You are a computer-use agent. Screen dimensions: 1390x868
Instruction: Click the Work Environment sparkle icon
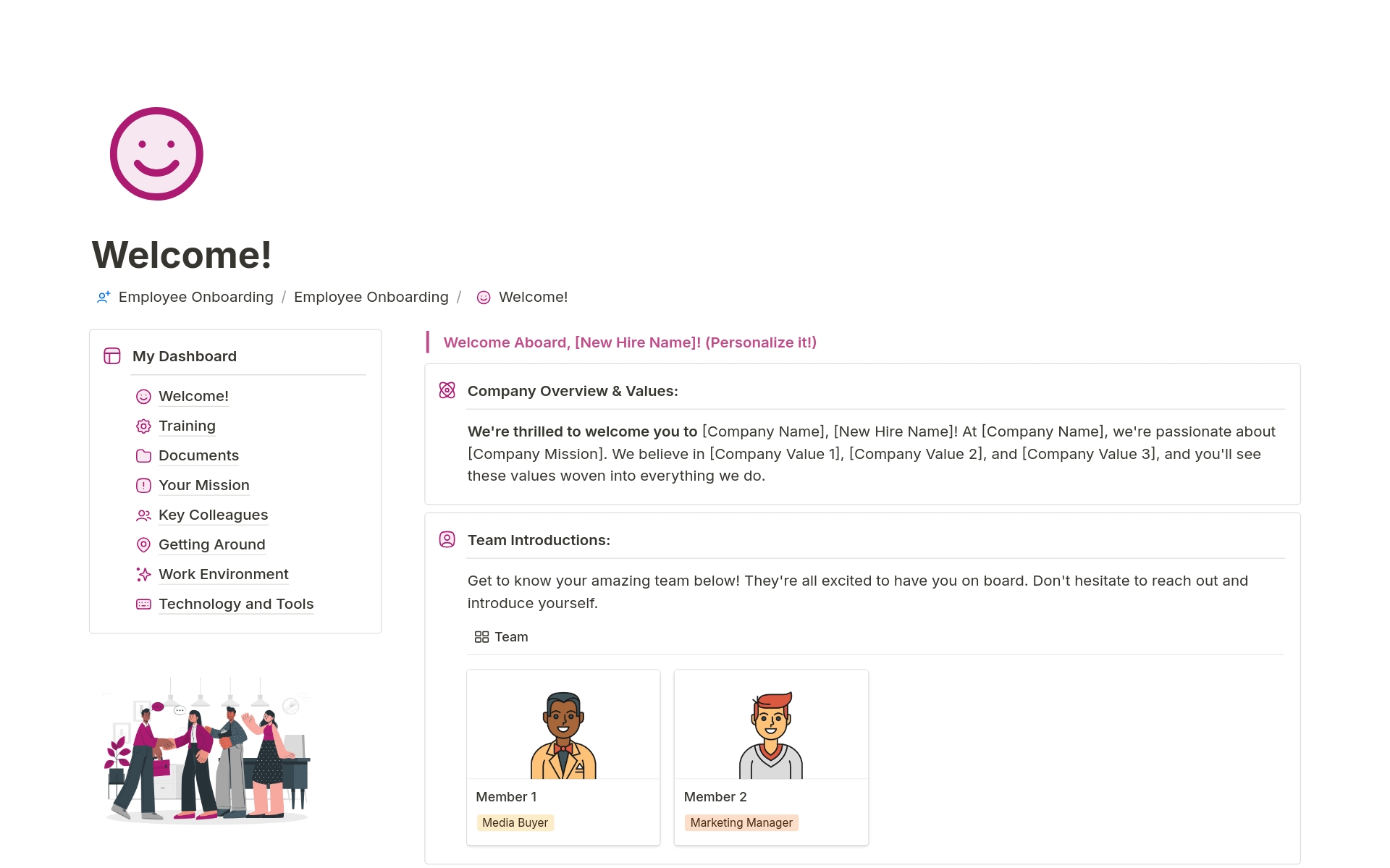pyautogui.click(x=143, y=575)
